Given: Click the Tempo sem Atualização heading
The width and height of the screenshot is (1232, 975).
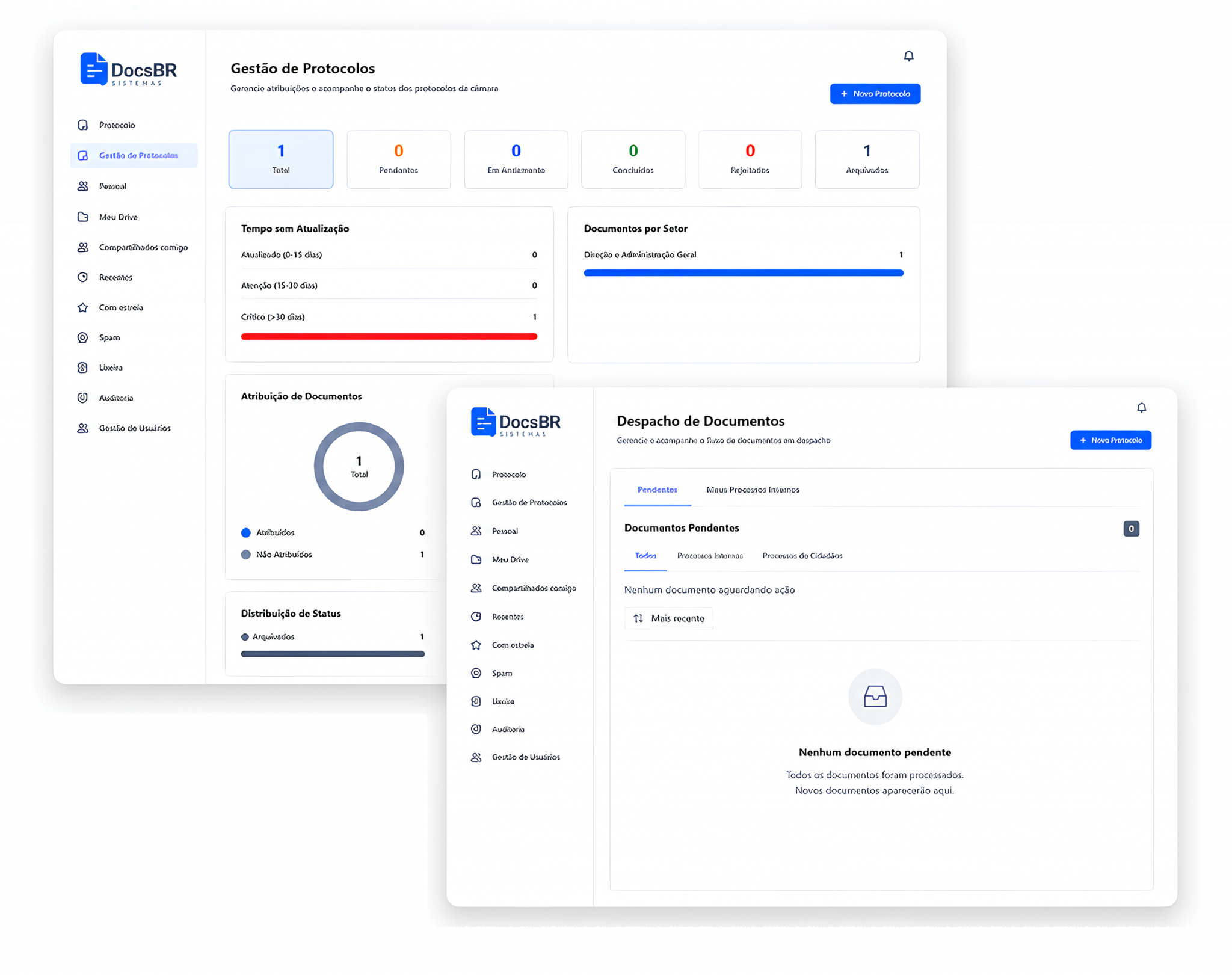Looking at the screenshot, I should [x=295, y=229].
